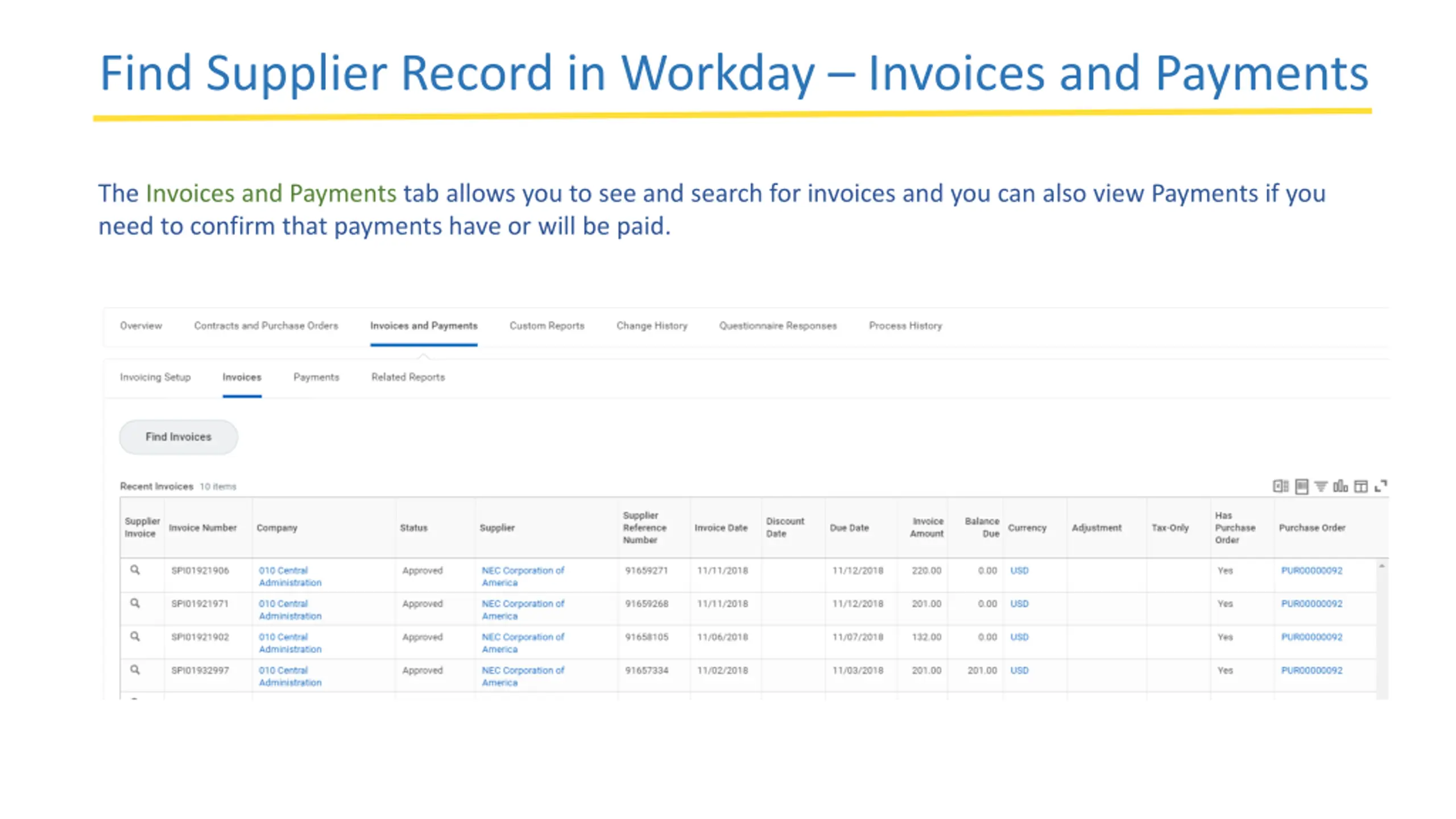This screenshot has width=1456, height=819.
Task: Open the Change History tab
Action: pos(652,326)
